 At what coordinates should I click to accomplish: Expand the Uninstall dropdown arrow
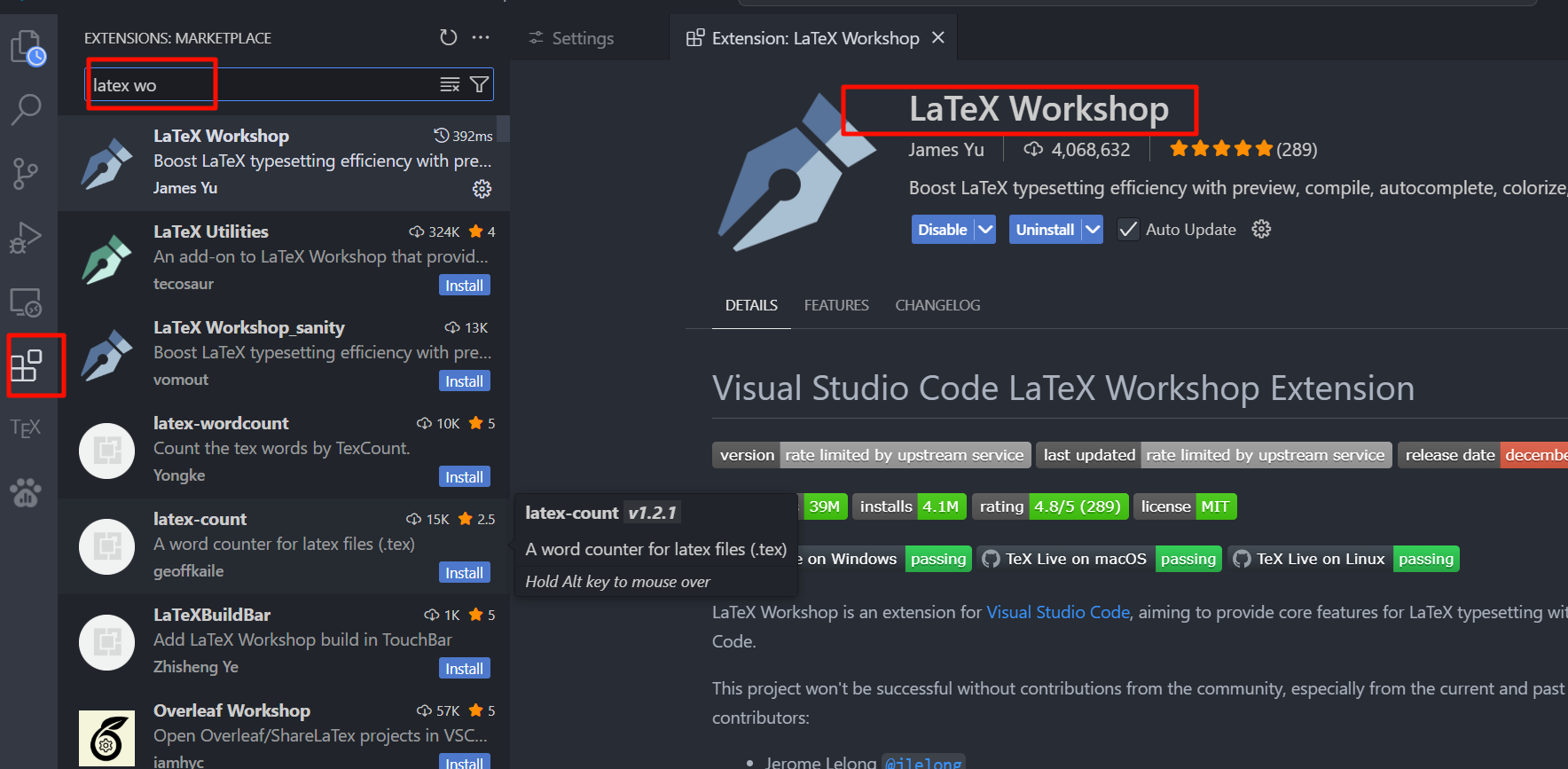point(1093,229)
